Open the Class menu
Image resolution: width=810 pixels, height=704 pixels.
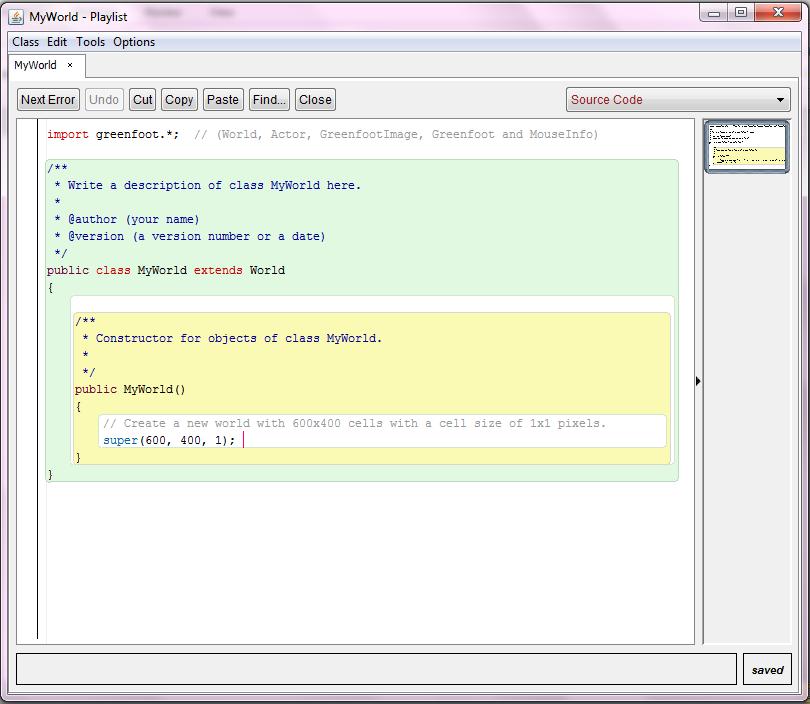[25, 42]
